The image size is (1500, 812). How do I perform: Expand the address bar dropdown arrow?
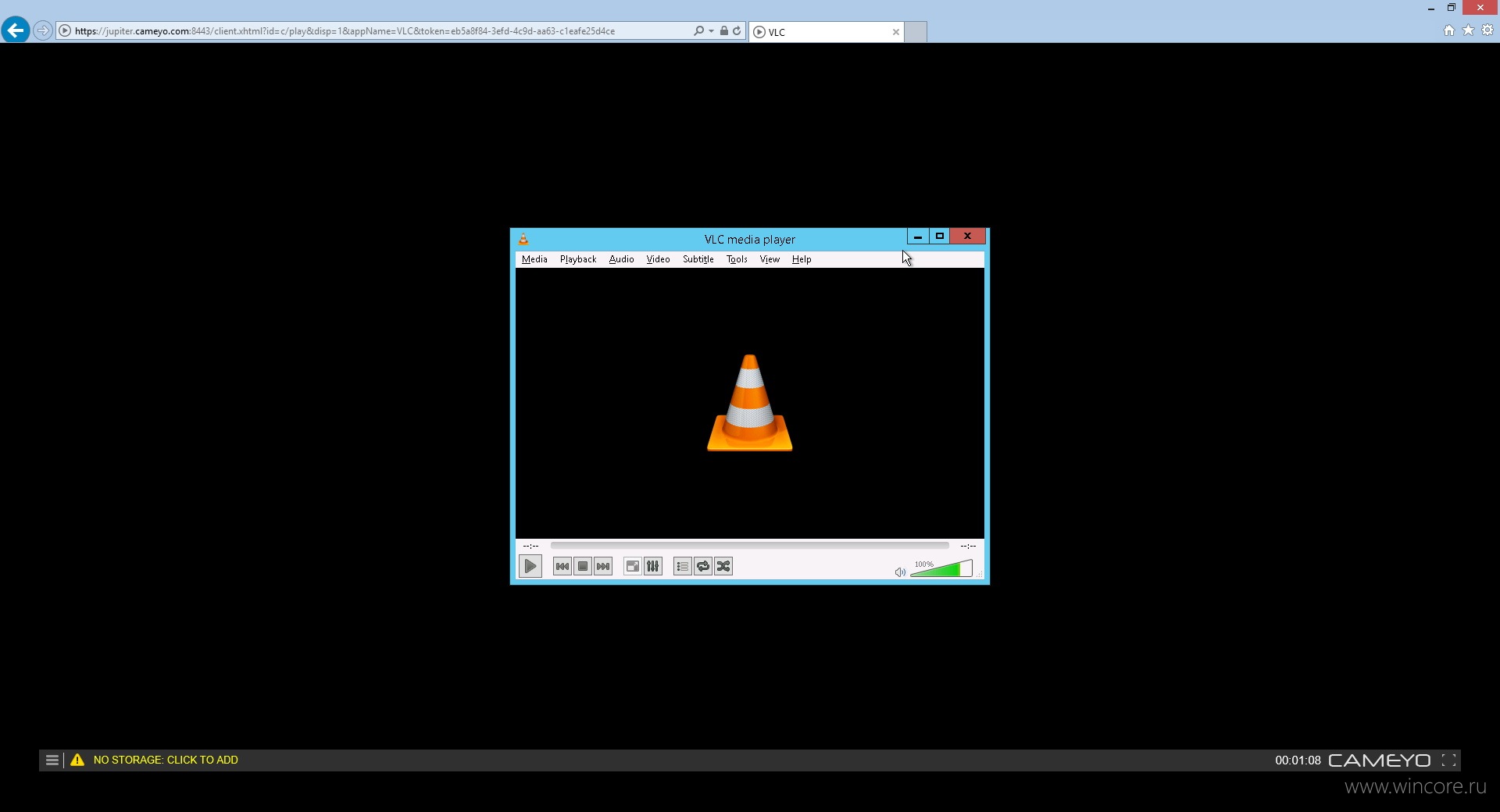pyautogui.click(x=711, y=31)
